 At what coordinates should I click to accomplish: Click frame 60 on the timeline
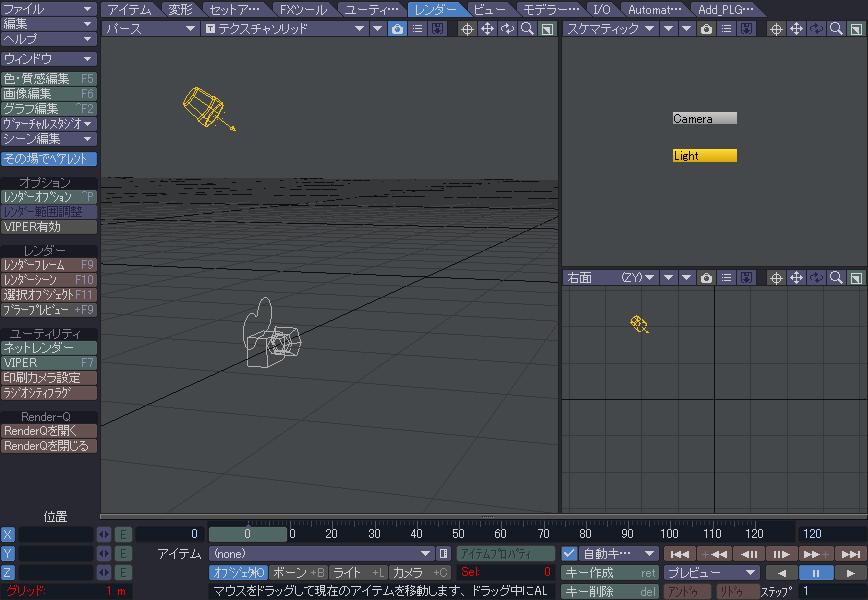(x=500, y=534)
